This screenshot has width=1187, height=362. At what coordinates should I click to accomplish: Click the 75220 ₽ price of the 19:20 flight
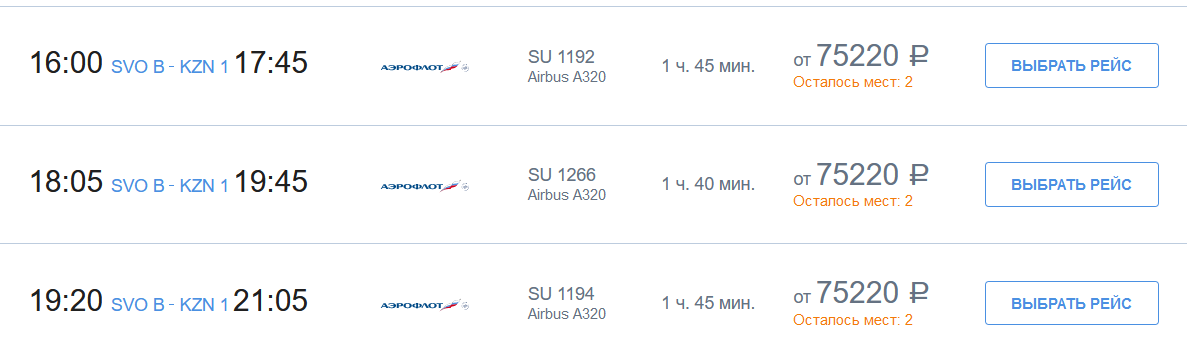click(872, 293)
